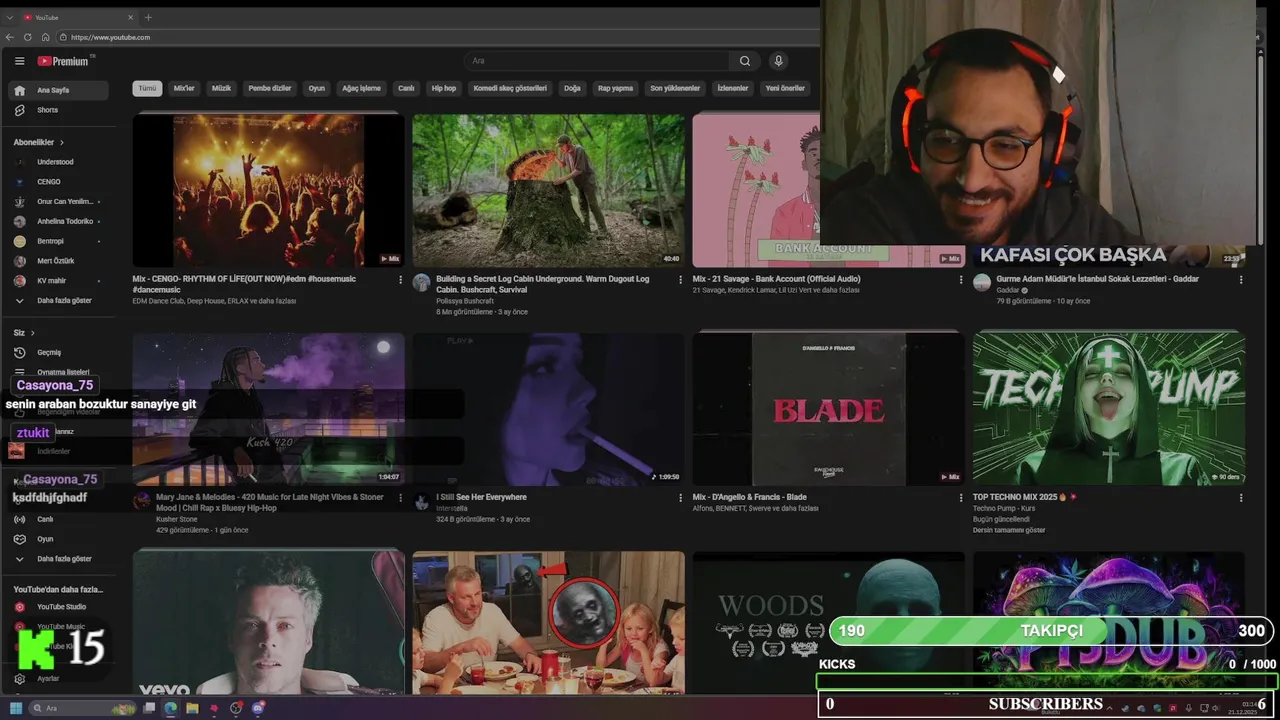Open new browser tab with plus

point(148,17)
